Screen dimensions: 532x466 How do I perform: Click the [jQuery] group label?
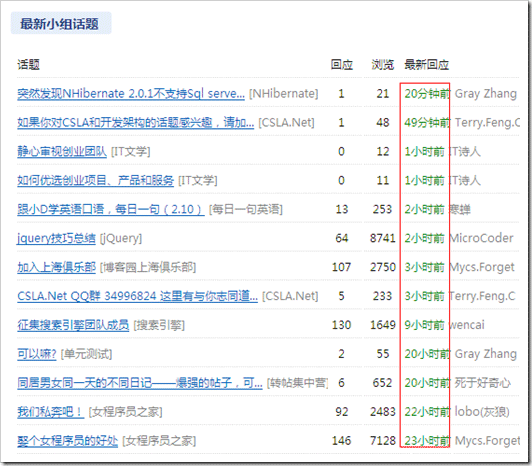(x=121, y=238)
